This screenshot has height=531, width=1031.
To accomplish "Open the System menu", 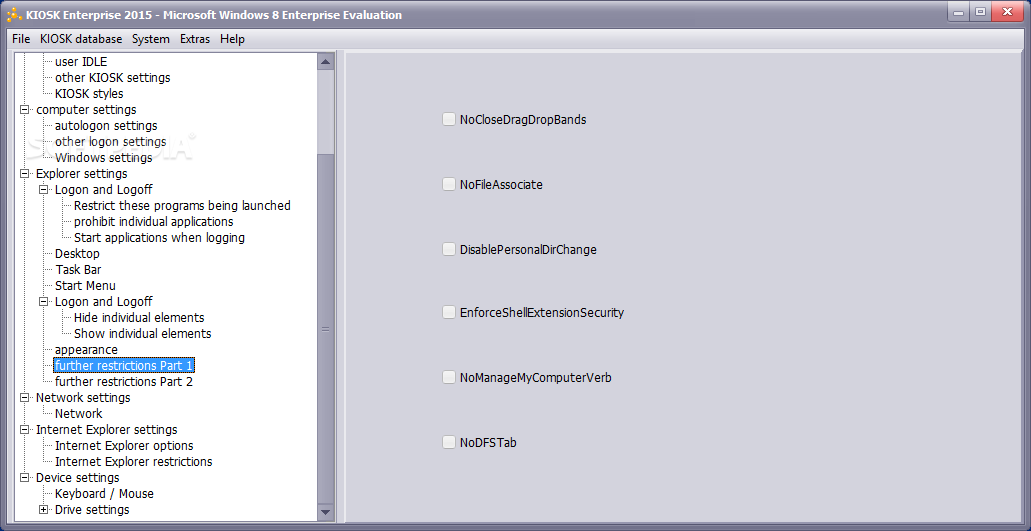I will [x=151, y=39].
